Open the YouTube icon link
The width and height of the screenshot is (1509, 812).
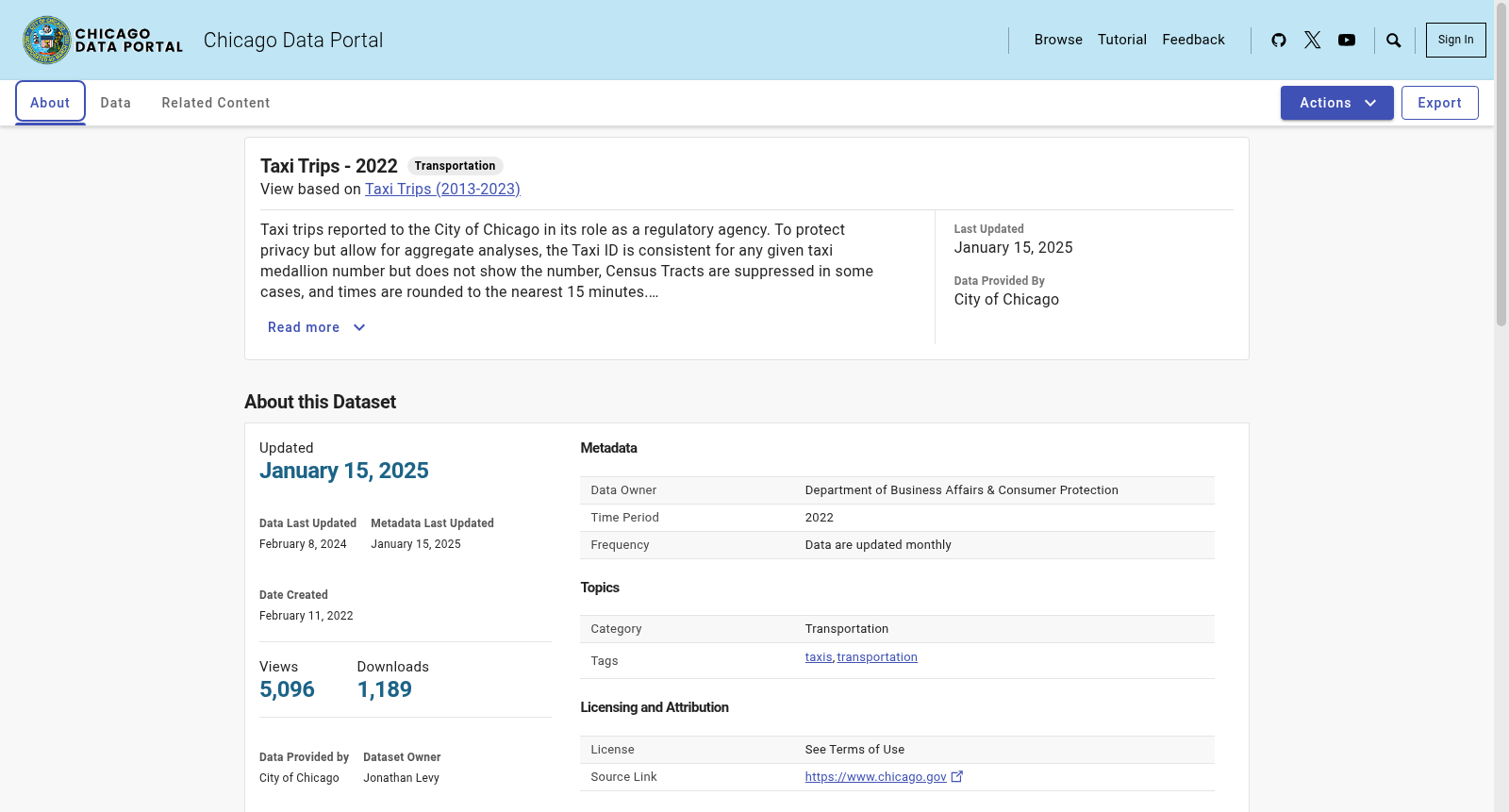[1347, 40]
